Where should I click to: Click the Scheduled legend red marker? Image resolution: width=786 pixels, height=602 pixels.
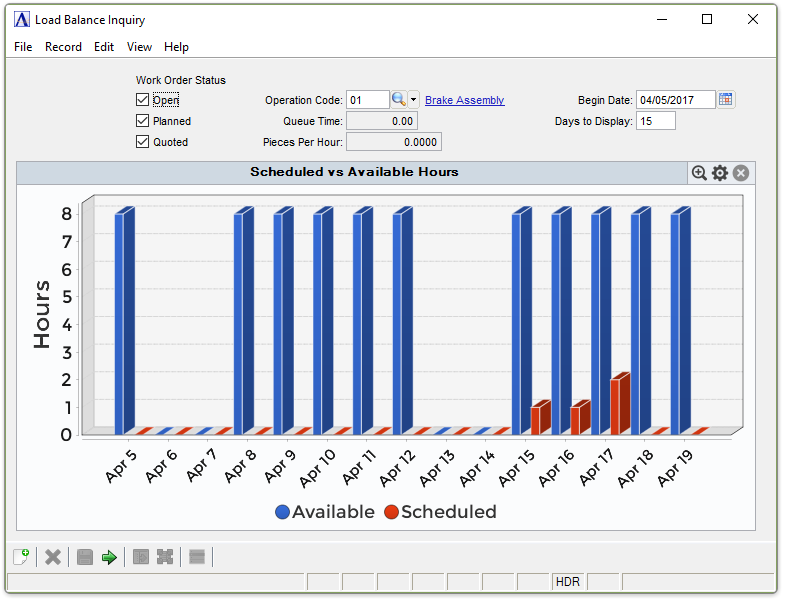(391, 512)
